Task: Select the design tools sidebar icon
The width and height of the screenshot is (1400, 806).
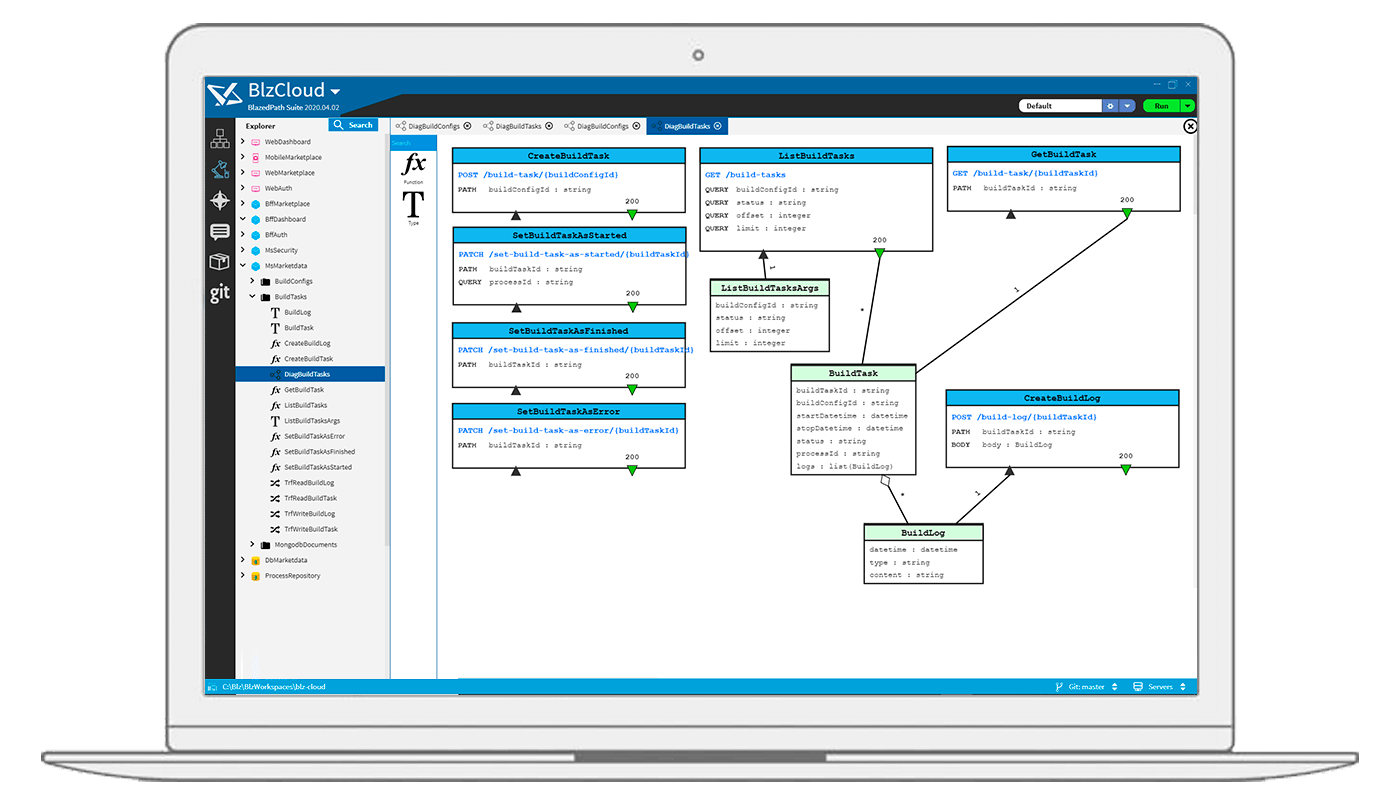Action: [x=220, y=170]
